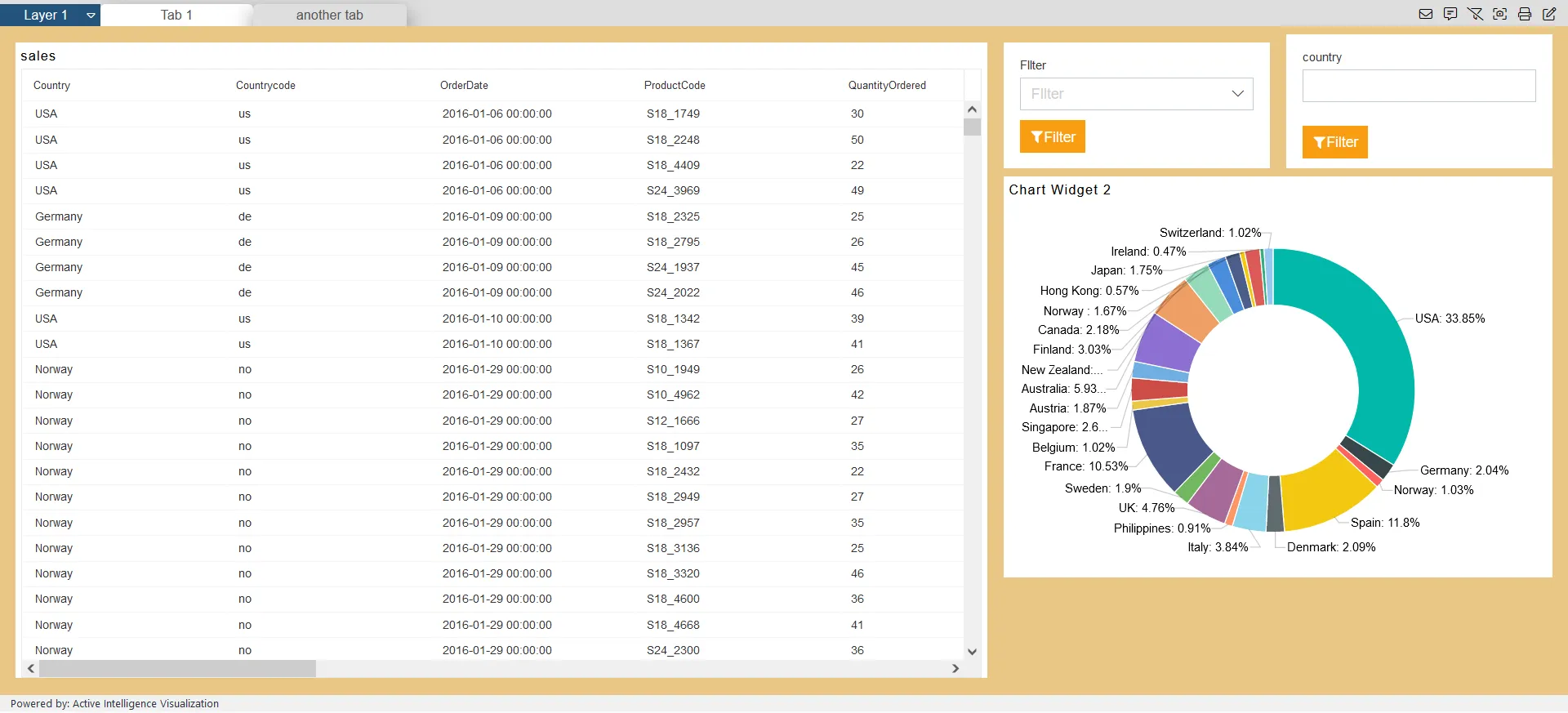Viewport: 1568px width, 713px height.
Task: Click Filter button under Filter dropdown
Action: pyautogui.click(x=1052, y=136)
